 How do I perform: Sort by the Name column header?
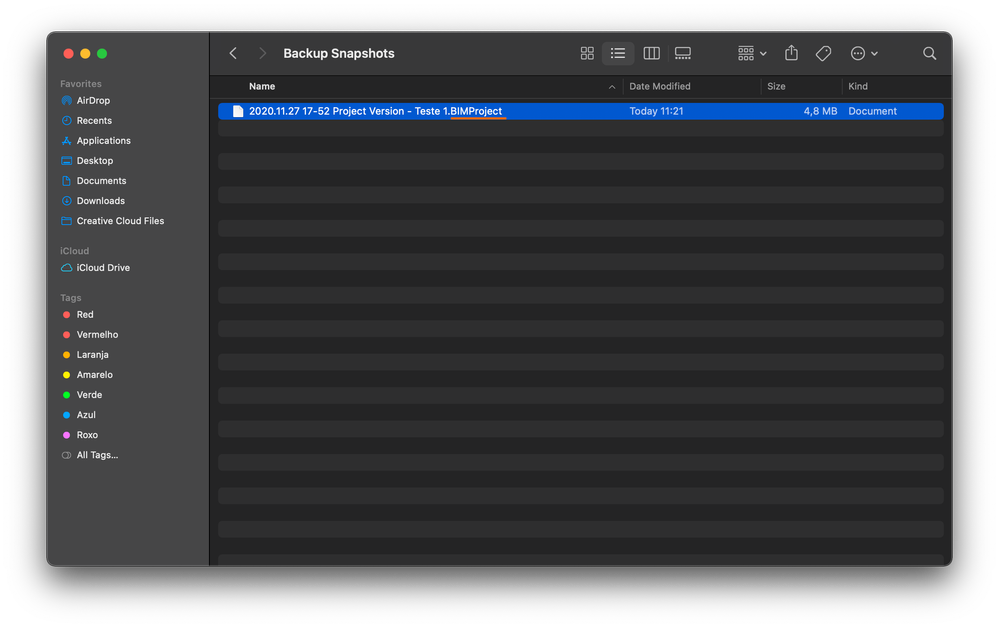[x=262, y=87]
